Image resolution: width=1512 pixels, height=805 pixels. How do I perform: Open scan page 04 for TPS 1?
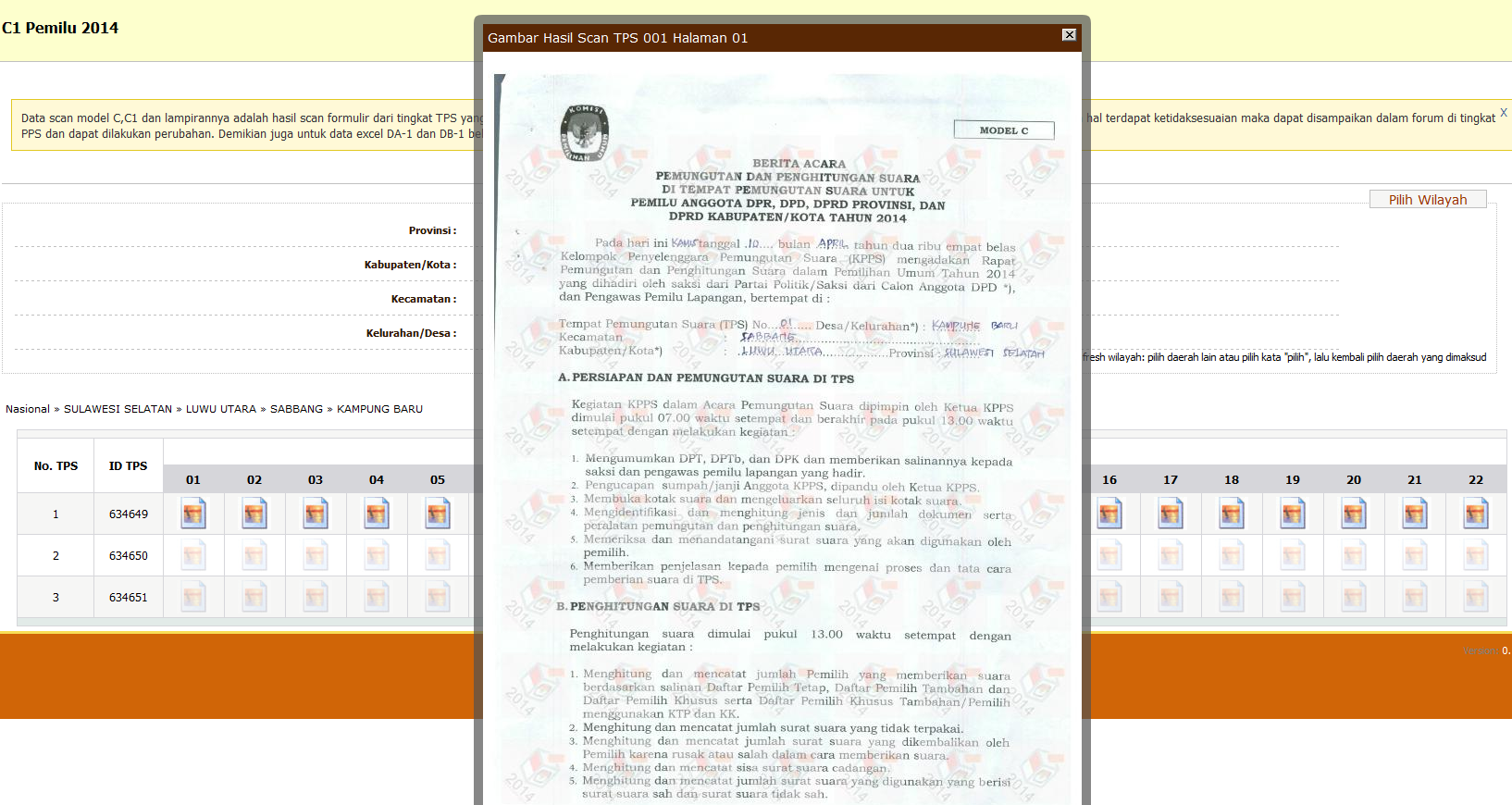[x=377, y=514]
